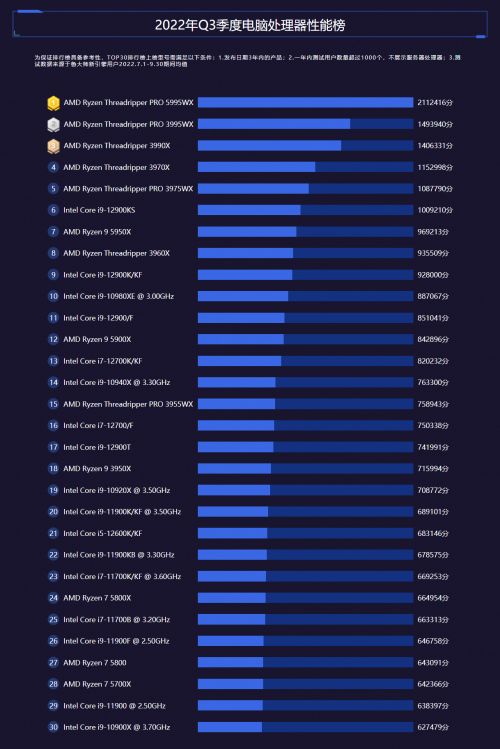Click the rank 4 number badge

click(53, 167)
